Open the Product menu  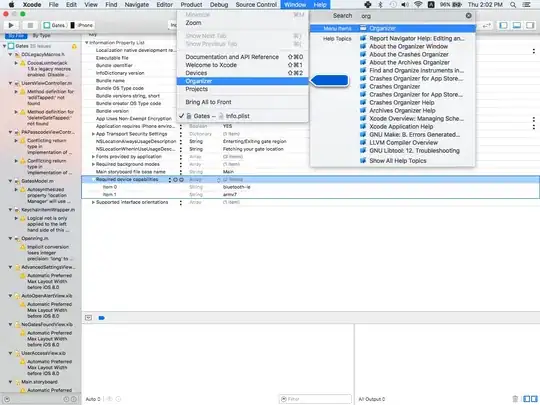tap(191, 5)
